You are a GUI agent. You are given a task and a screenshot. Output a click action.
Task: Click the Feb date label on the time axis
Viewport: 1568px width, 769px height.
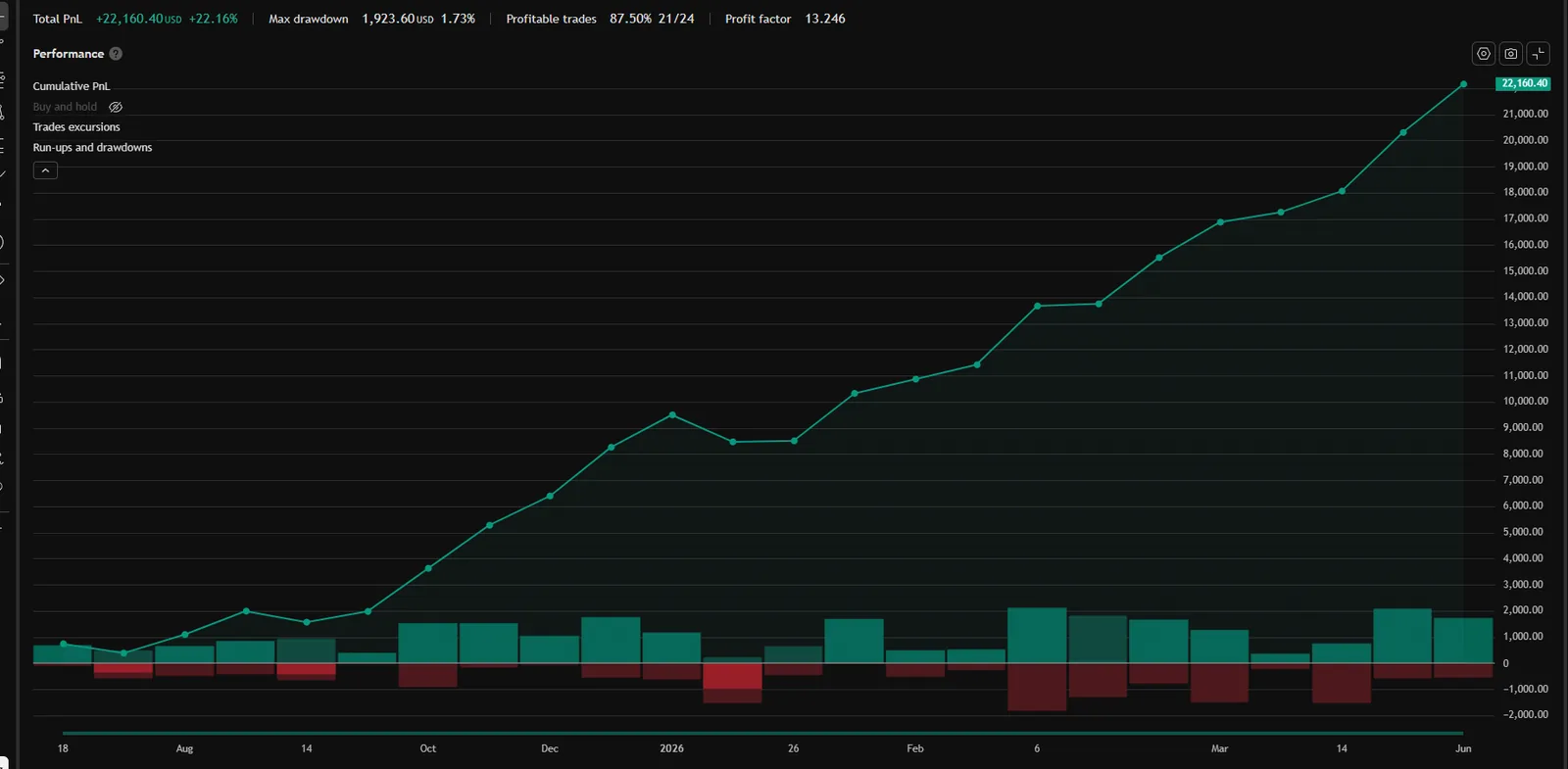915,748
